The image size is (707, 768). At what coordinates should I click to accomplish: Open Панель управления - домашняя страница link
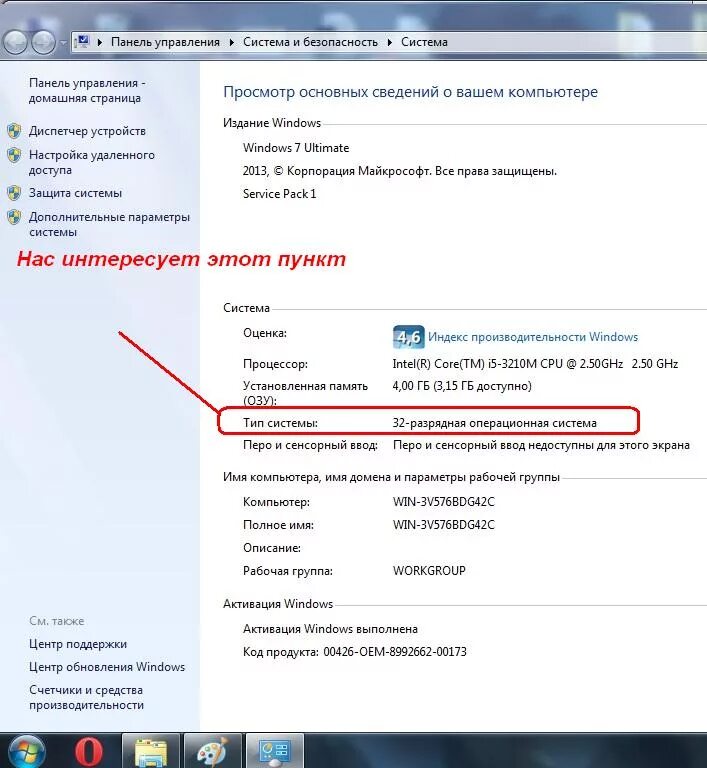(87, 90)
